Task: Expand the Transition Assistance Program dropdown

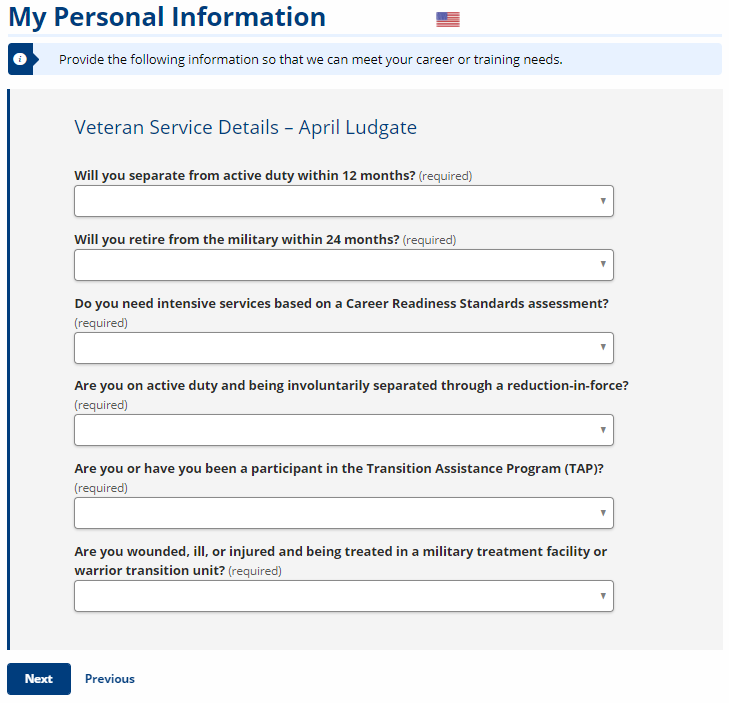Action: pyautogui.click(x=344, y=513)
